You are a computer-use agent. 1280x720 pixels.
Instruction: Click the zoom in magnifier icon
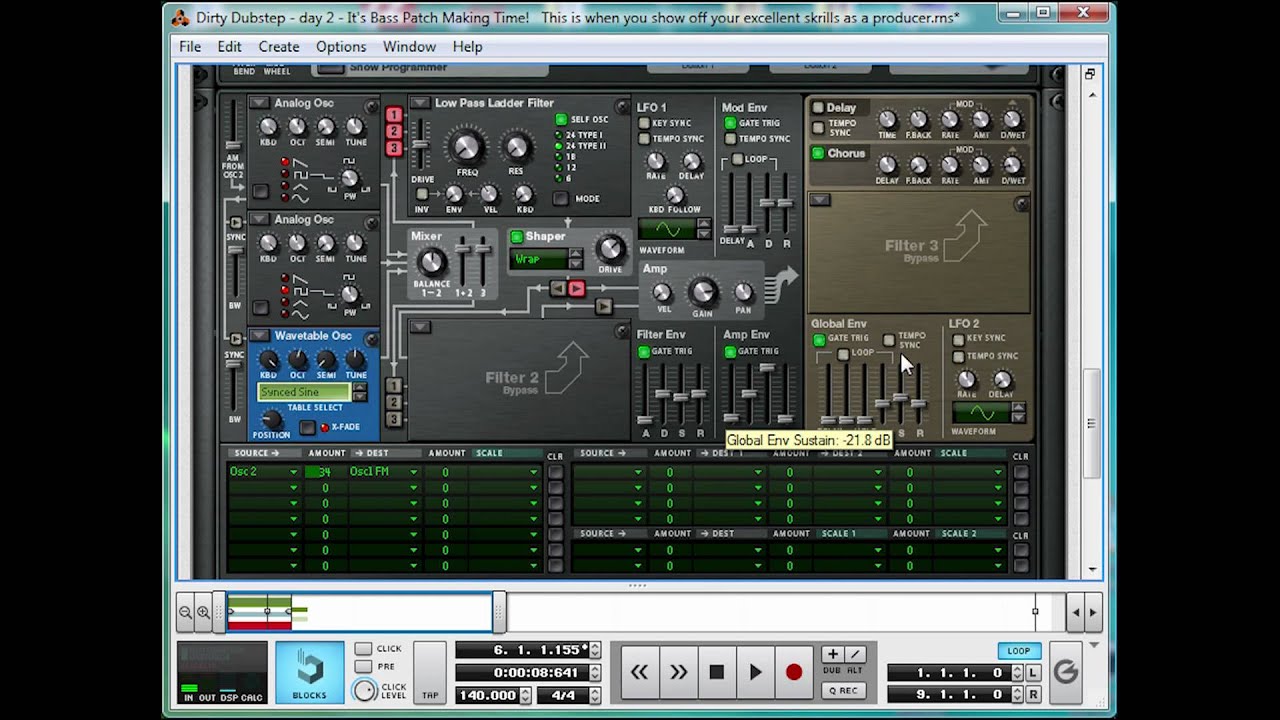point(203,612)
